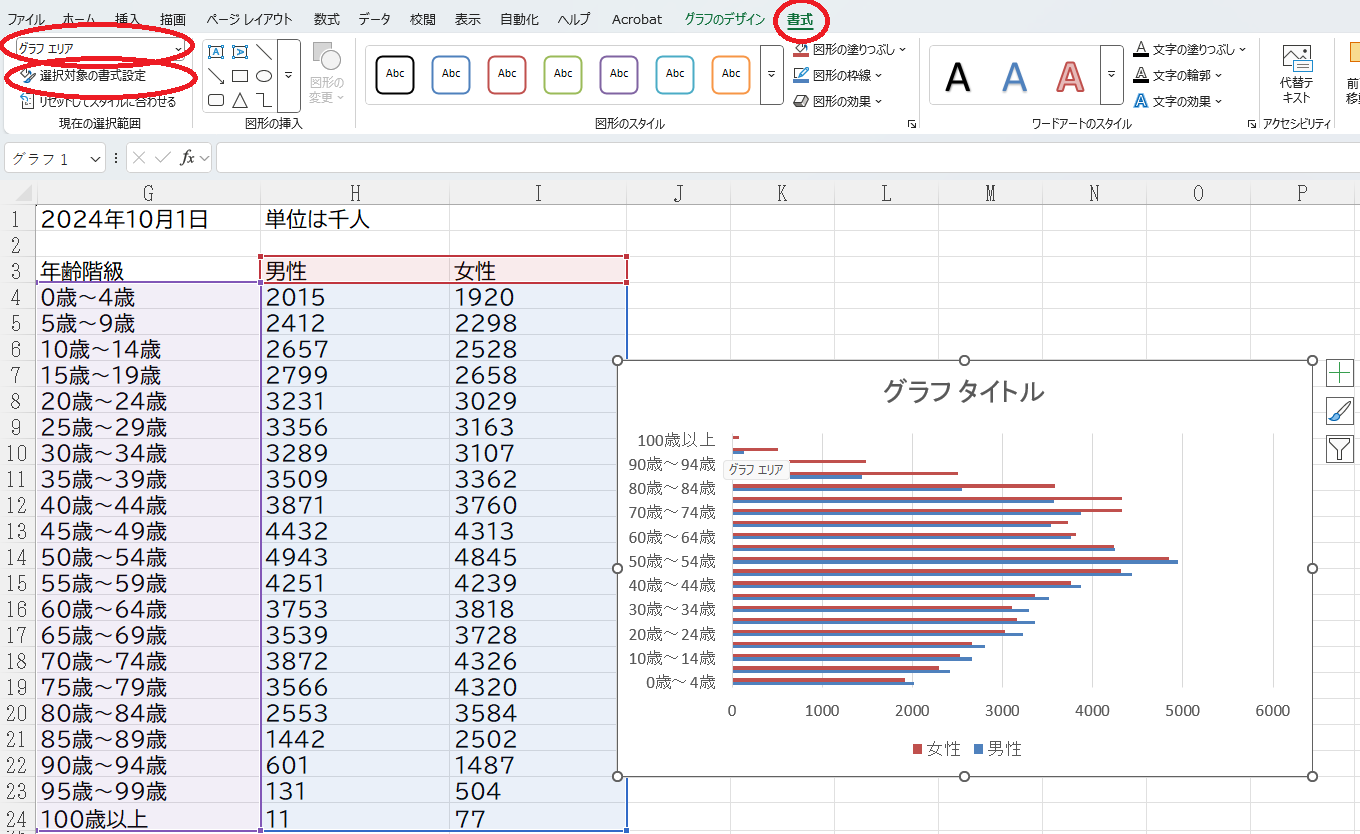
Task: Open the ファイル tab
Action: 26,19
